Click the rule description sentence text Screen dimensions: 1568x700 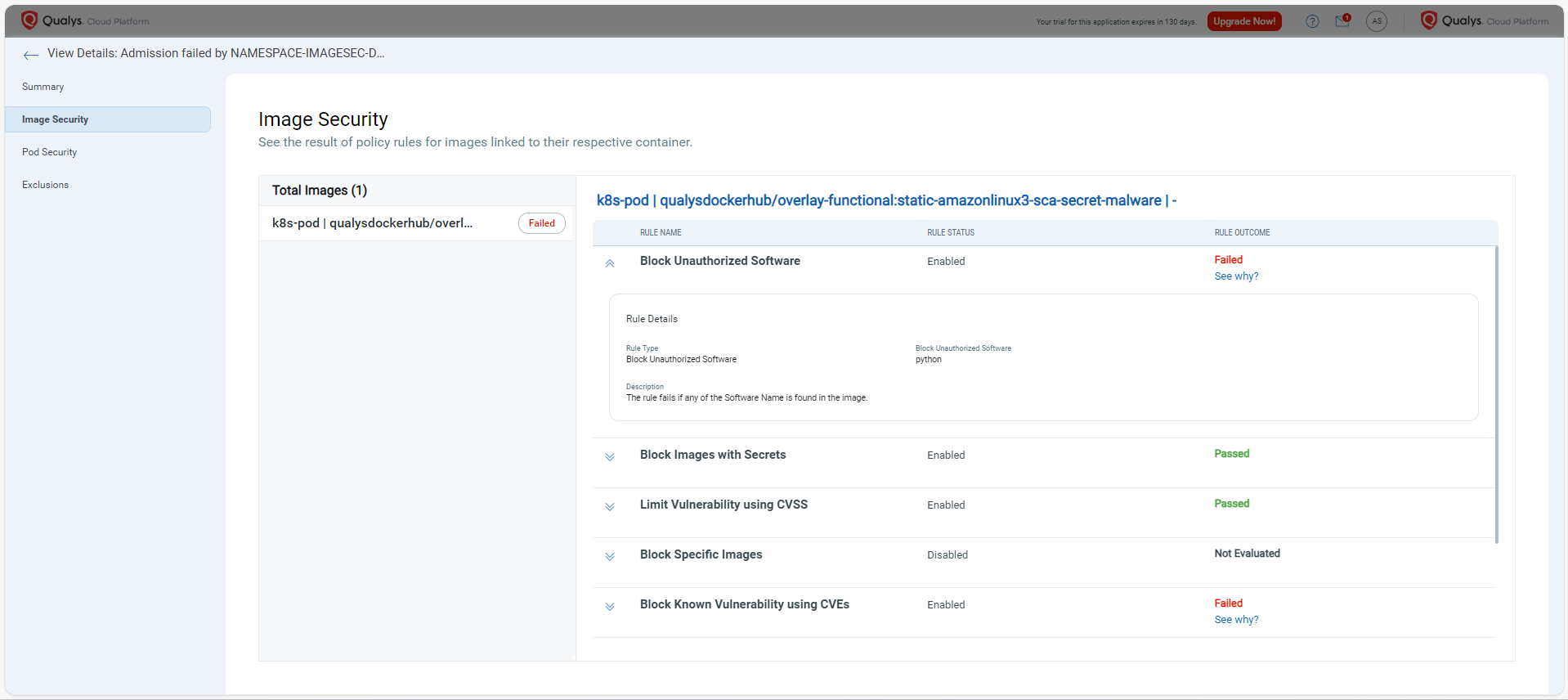[x=746, y=398]
